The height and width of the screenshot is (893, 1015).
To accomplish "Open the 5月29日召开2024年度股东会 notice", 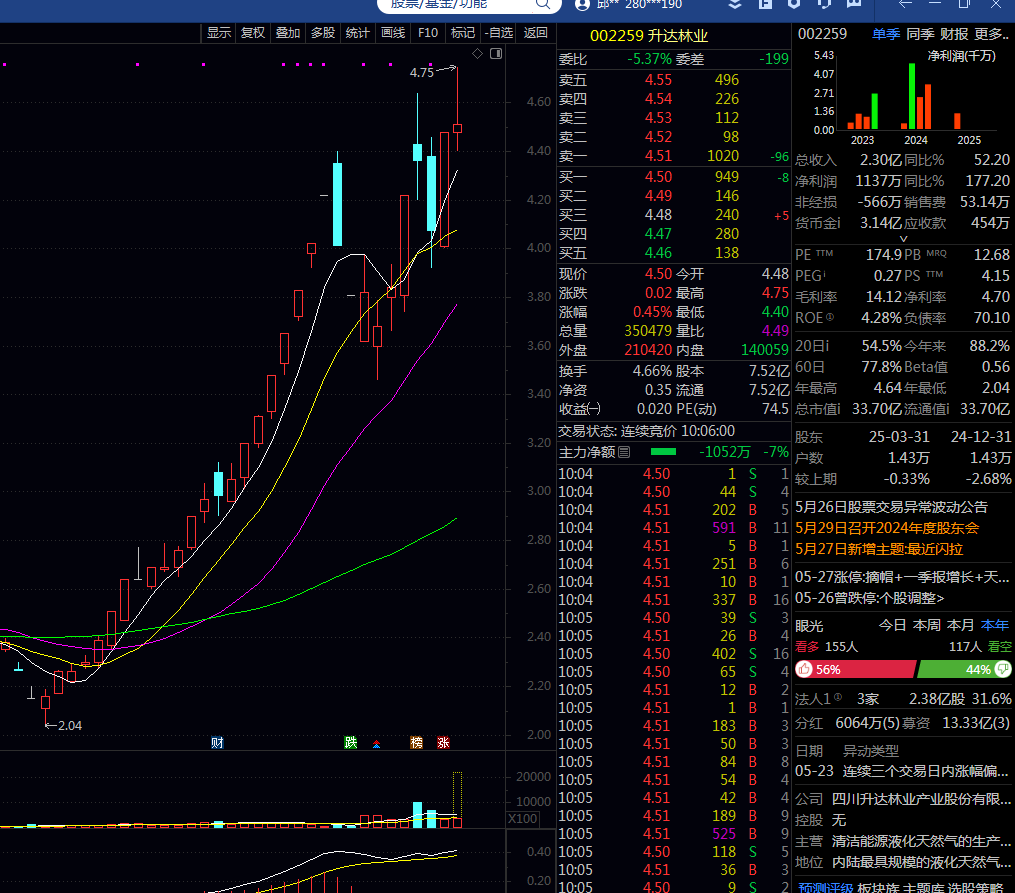I will coord(887,528).
